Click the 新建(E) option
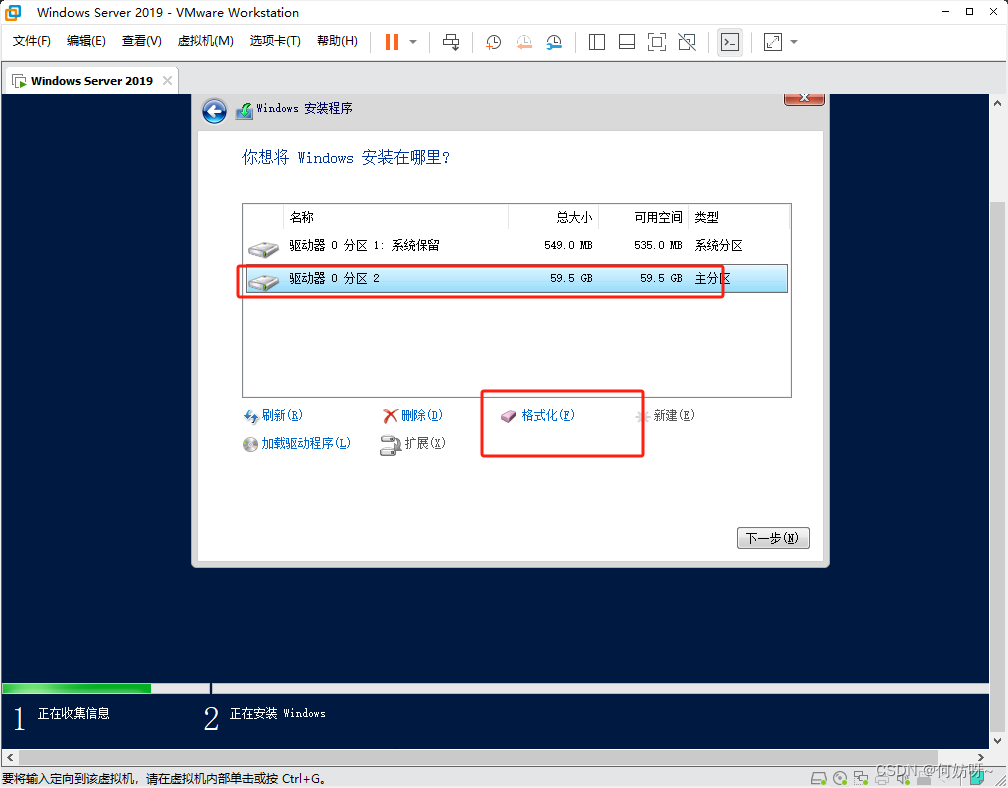The width and height of the screenshot is (1008, 788). point(674,415)
